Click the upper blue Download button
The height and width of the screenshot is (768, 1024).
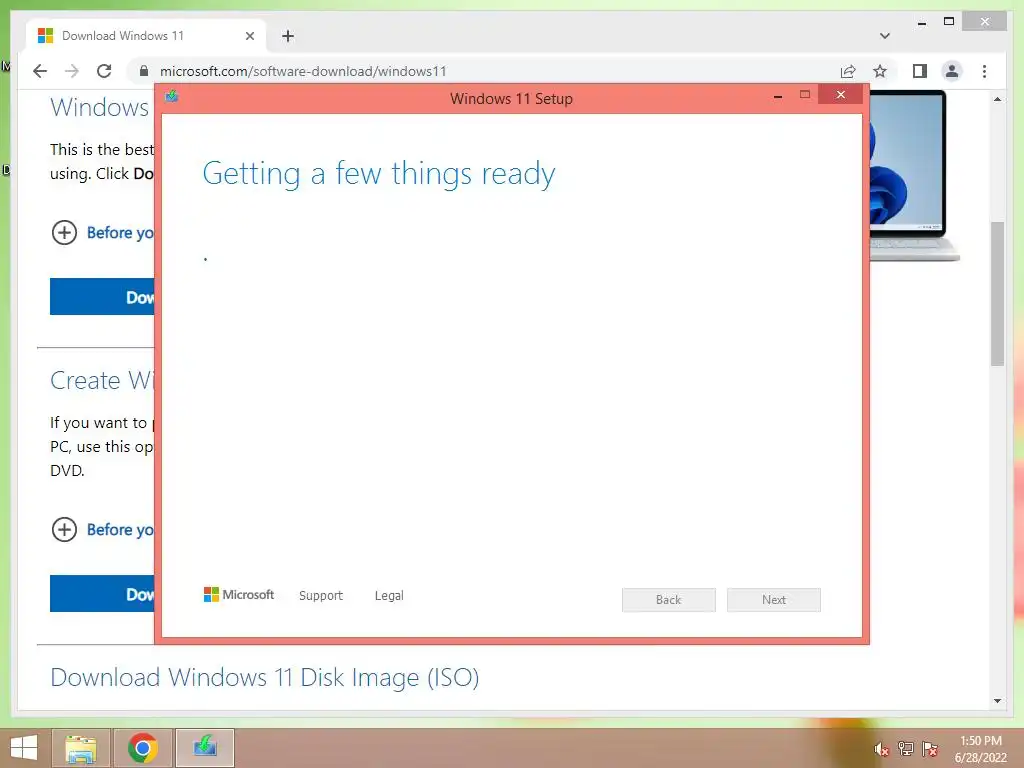[x=103, y=296]
